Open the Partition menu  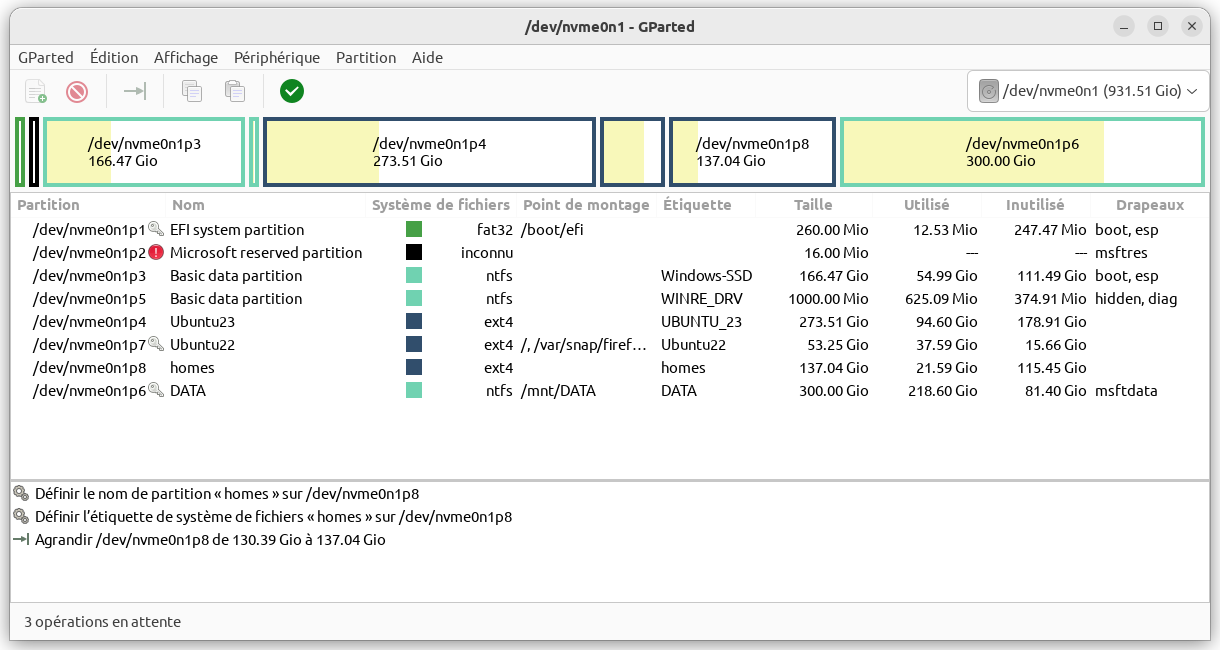366,57
